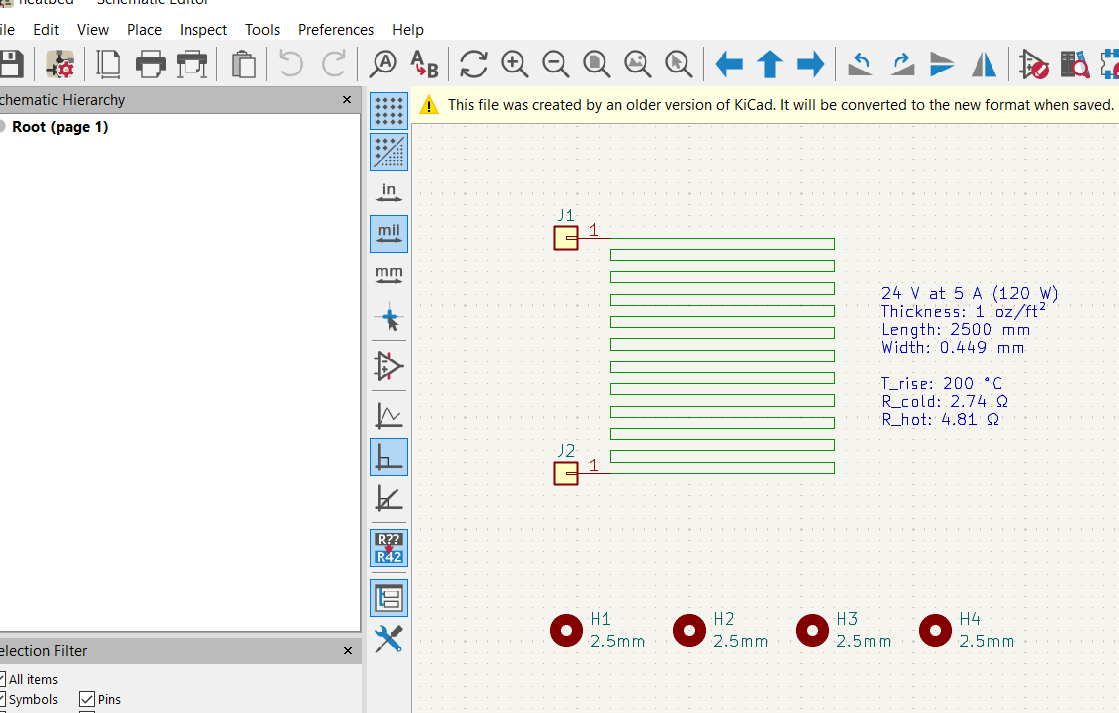Screen dimensions: 1119x713
Task: Toggle grid display in left toolbar
Action: pyautogui.click(x=389, y=110)
